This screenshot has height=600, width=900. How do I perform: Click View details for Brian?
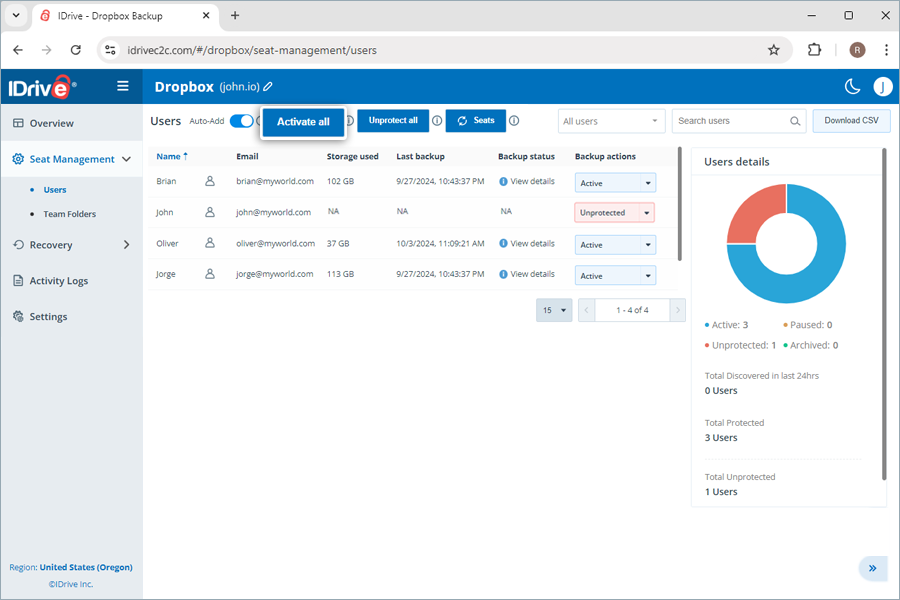pos(533,181)
